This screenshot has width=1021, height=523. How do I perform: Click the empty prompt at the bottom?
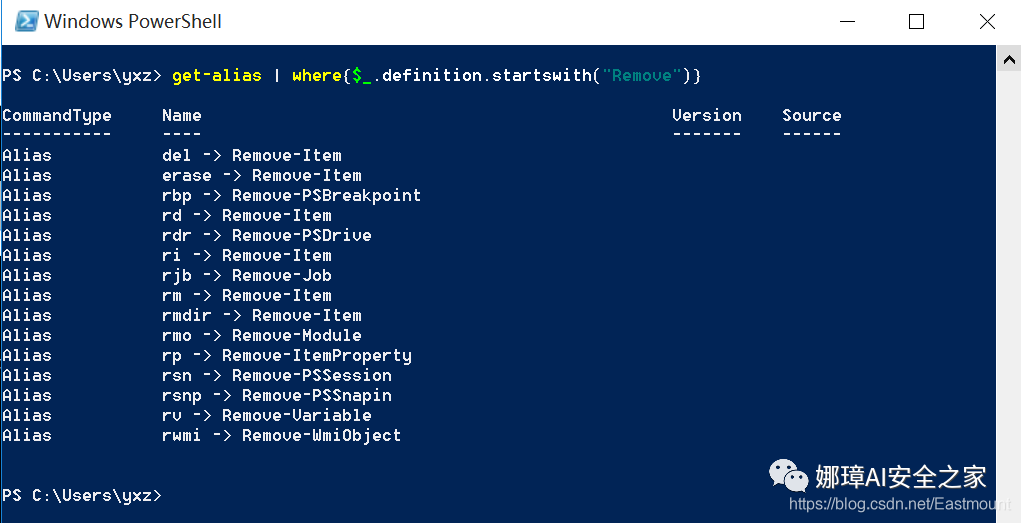click(x=81, y=495)
